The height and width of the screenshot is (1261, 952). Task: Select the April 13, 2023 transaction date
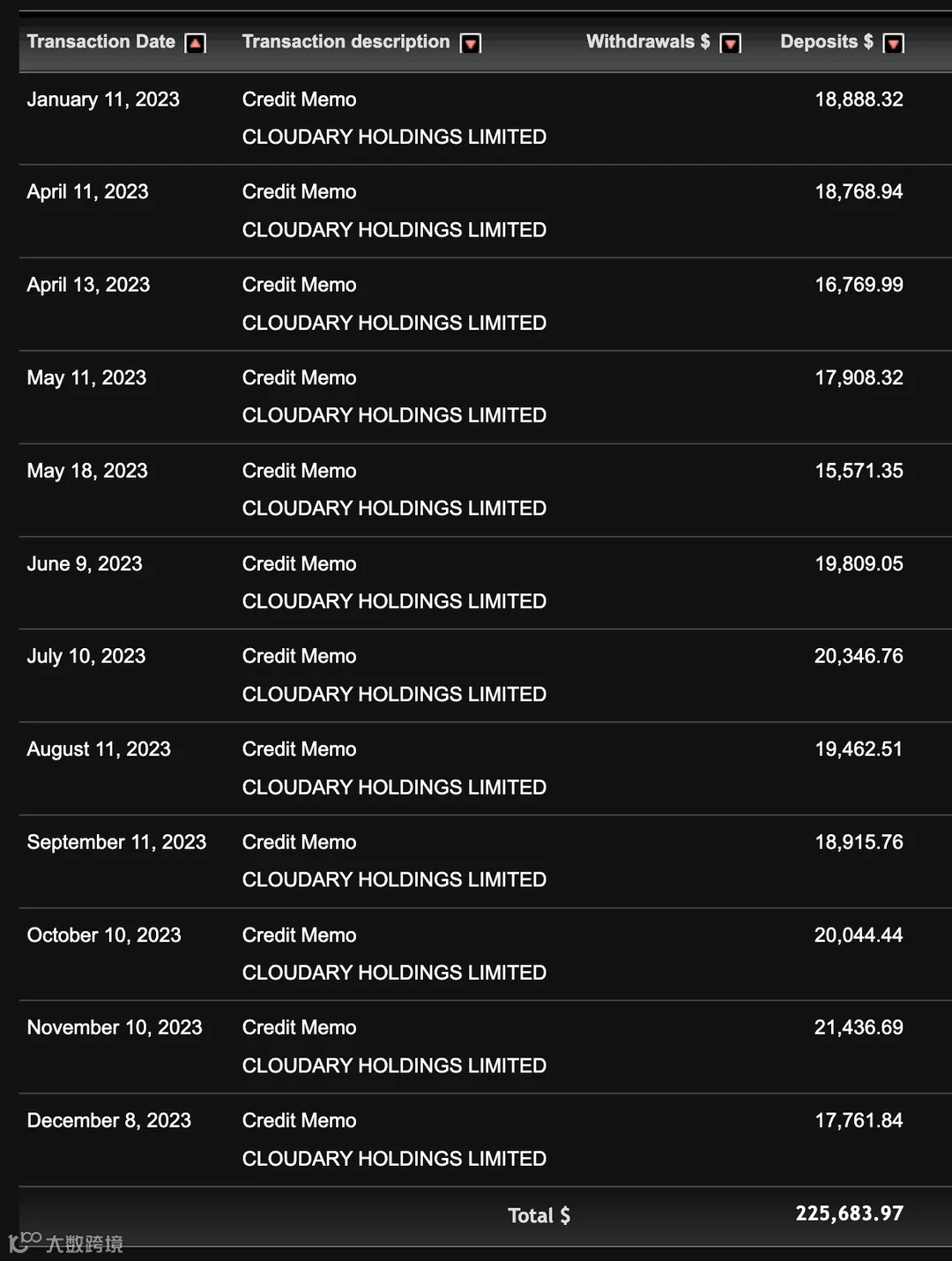(88, 285)
